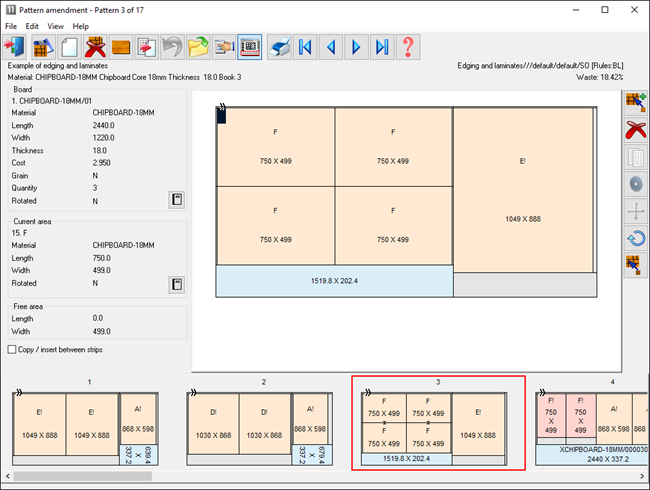Open the Edit menu
The height and width of the screenshot is (490, 650).
[33, 26]
